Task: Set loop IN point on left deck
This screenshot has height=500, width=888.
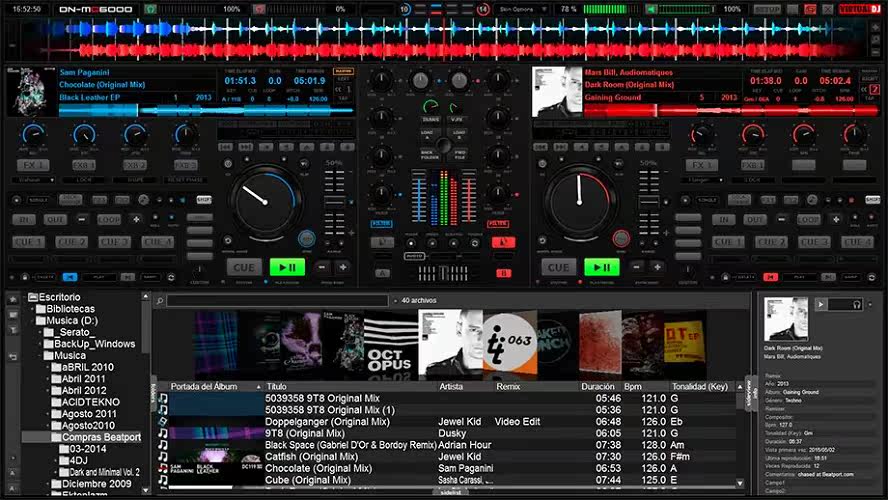Action: (24, 219)
